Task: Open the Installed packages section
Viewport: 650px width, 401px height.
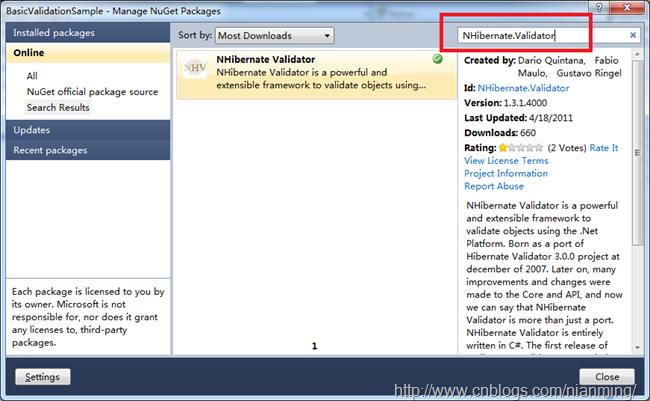Action: (88, 33)
